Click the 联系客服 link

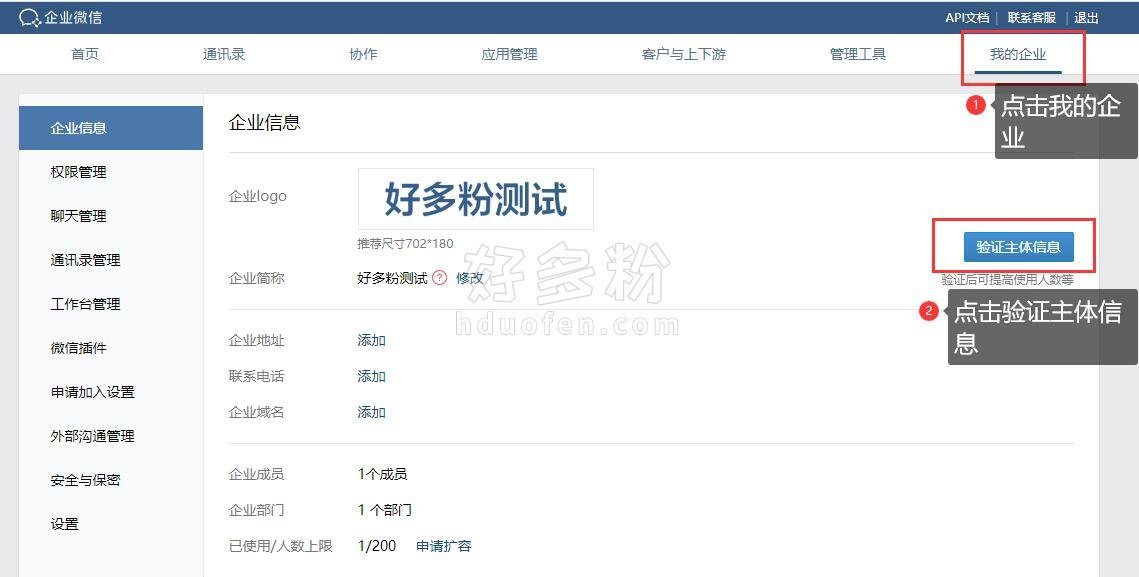point(1031,17)
